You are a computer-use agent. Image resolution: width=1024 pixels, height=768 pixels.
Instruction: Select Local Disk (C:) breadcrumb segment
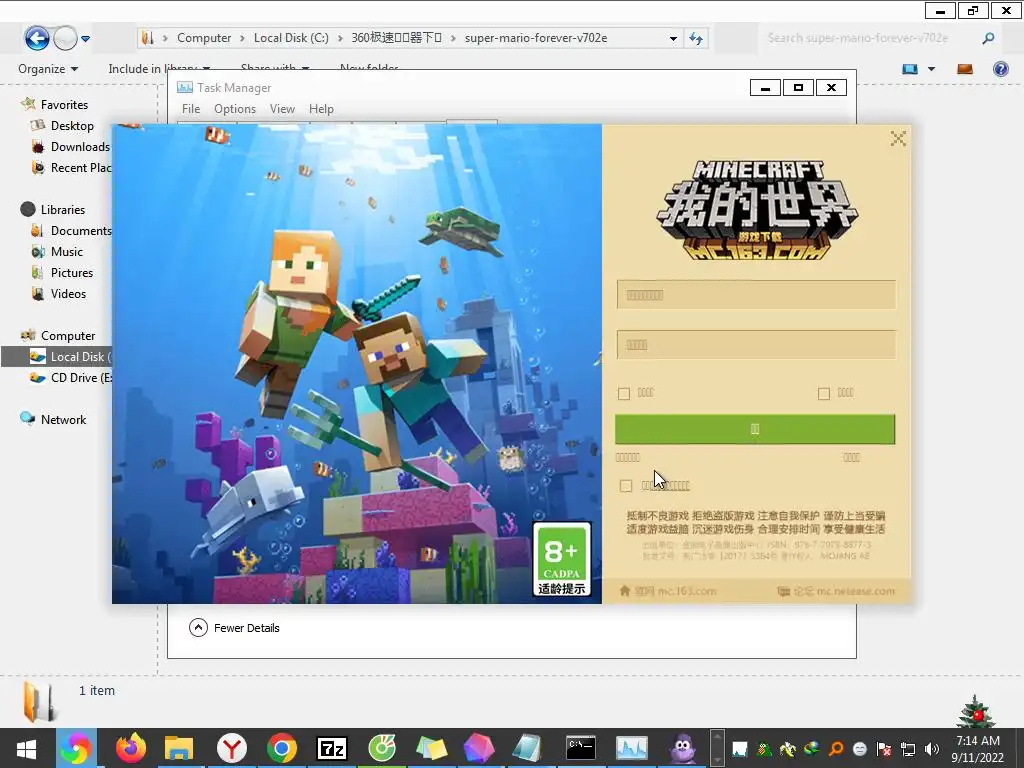point(291,38)
